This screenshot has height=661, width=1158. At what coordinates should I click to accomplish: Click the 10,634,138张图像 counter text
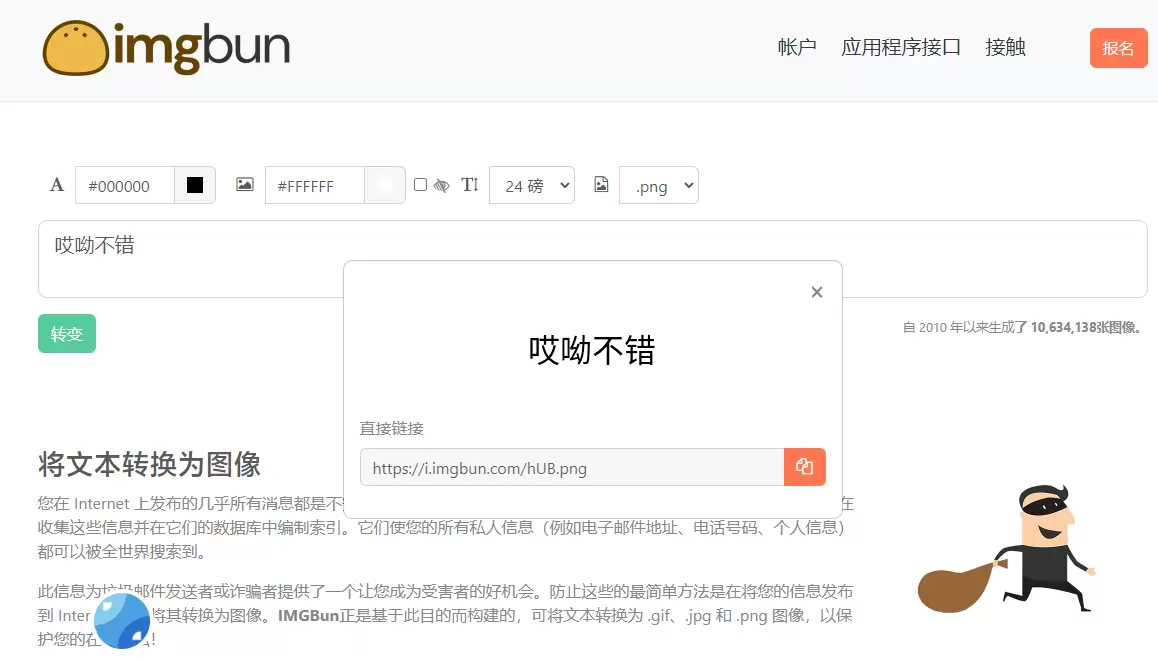pyautogui.click(x=1086, y=327)
